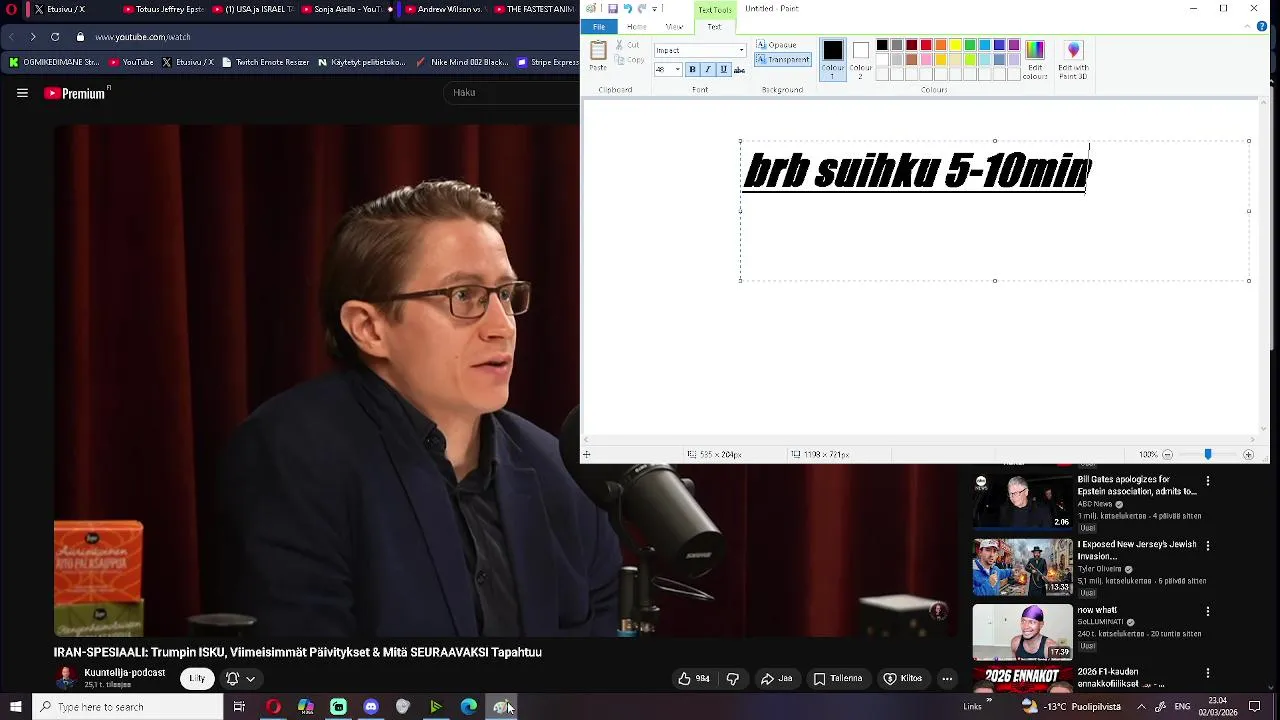This screenshot has width=1280, height=720.
Task: Click the Liity join button
Action: pyautogui.click(x=197, y=678)
